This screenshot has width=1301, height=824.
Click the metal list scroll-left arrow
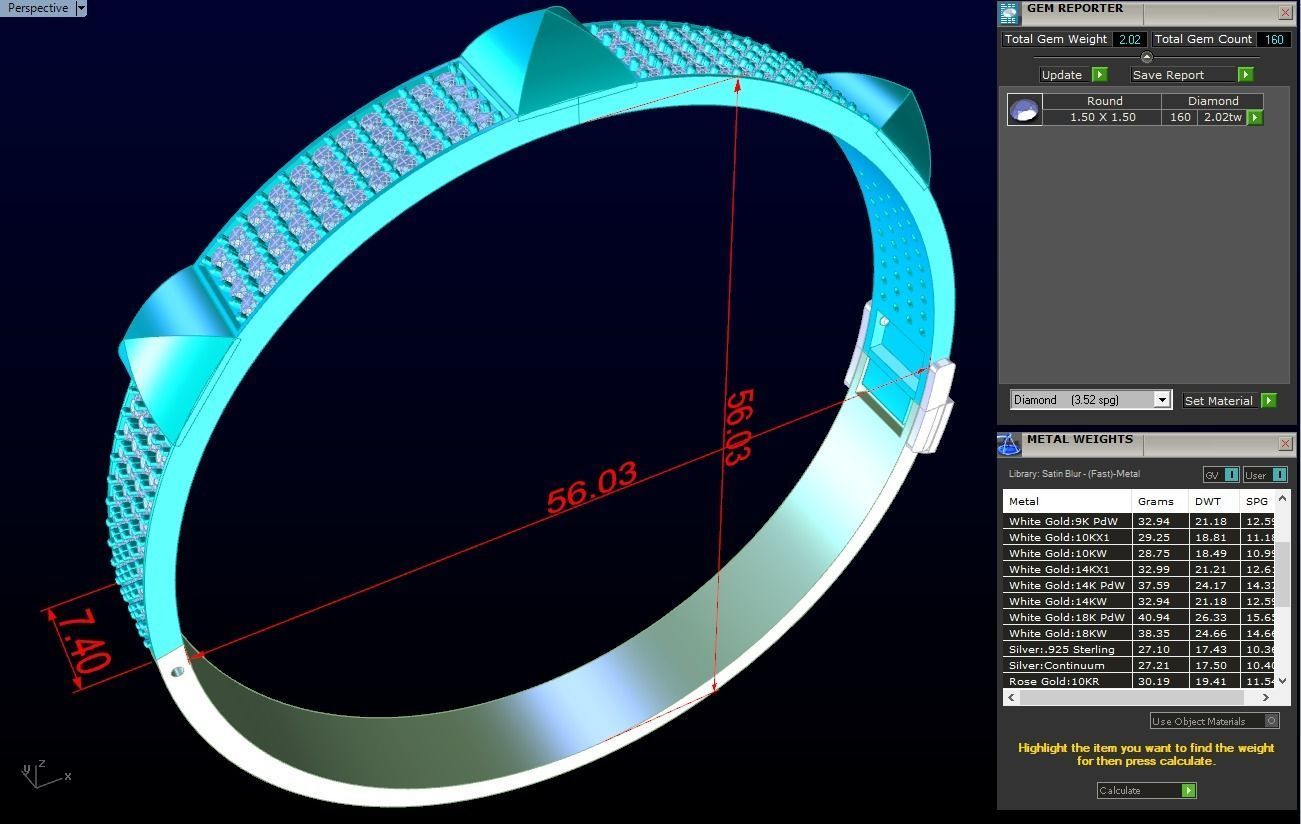click(x=1011, y=697)
